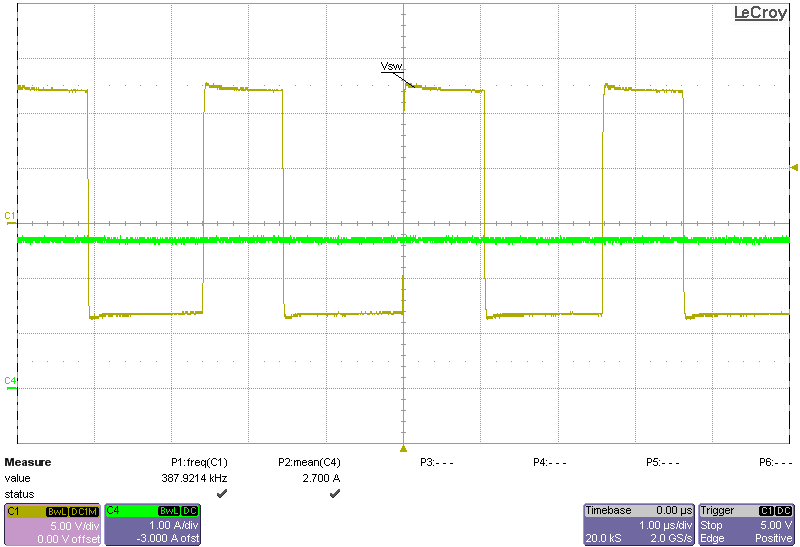
Task: Open the C4 channel descriptor box
Action: pyautogui.click(x=153, y=525)
